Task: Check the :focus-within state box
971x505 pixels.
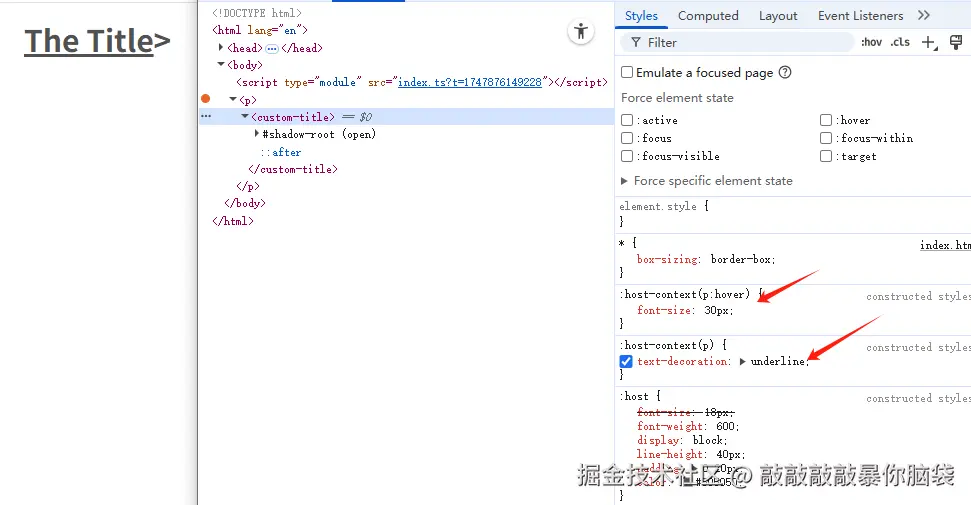Action: (x=825, y=138)
